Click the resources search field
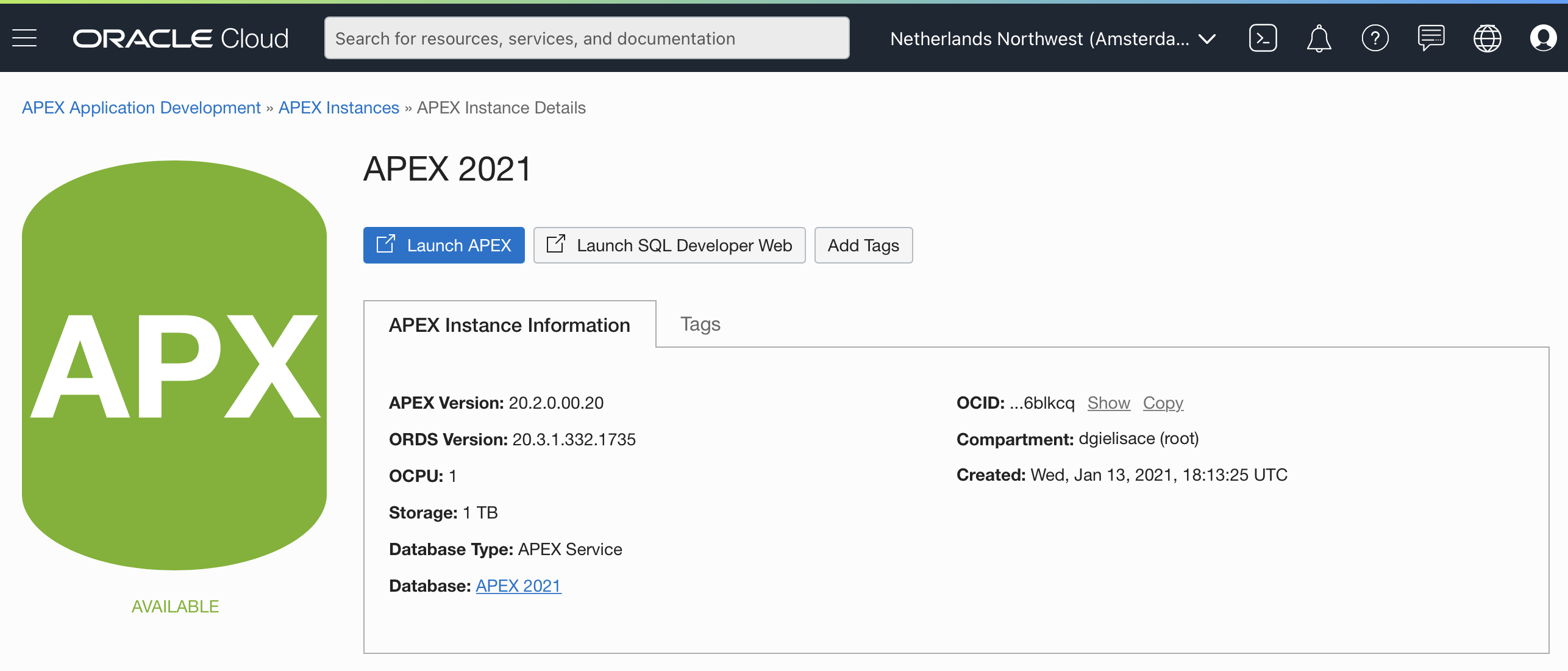The image size is (1568, 671). [586, 38]
